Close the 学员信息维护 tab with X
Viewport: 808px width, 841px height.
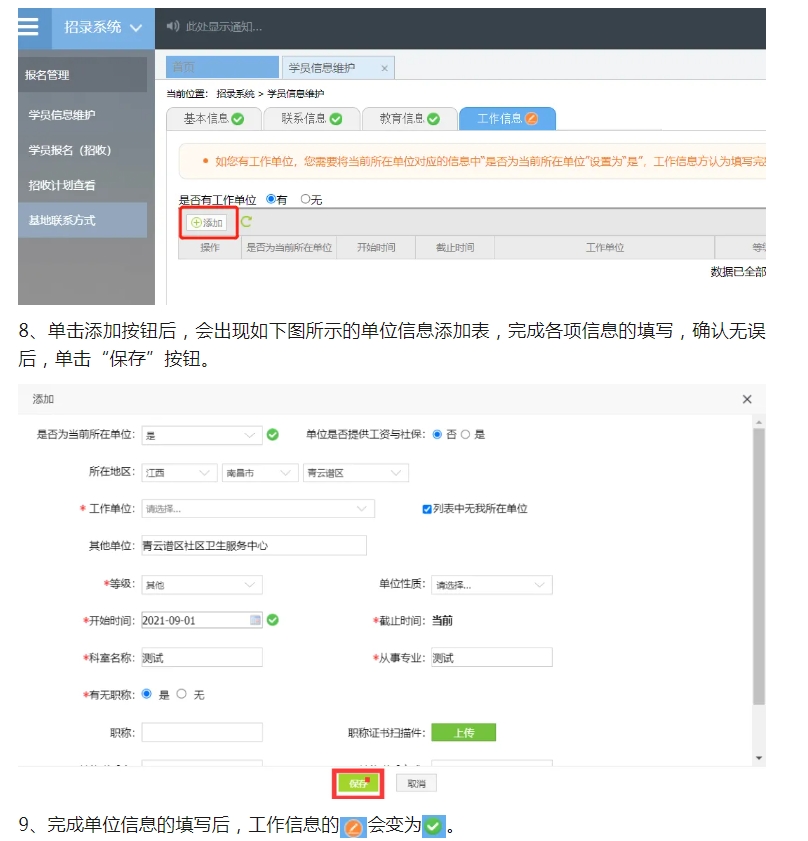tap(384, 68)
